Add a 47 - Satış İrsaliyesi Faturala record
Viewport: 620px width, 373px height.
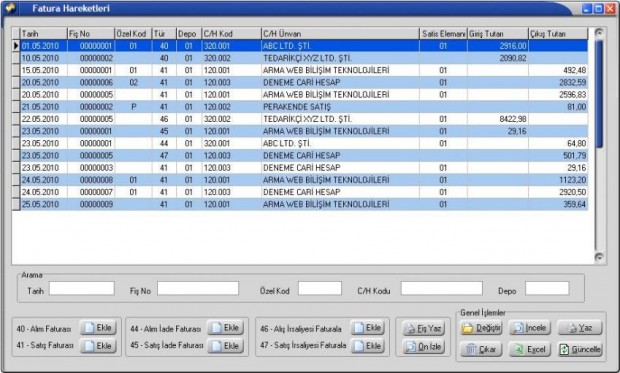367,346
